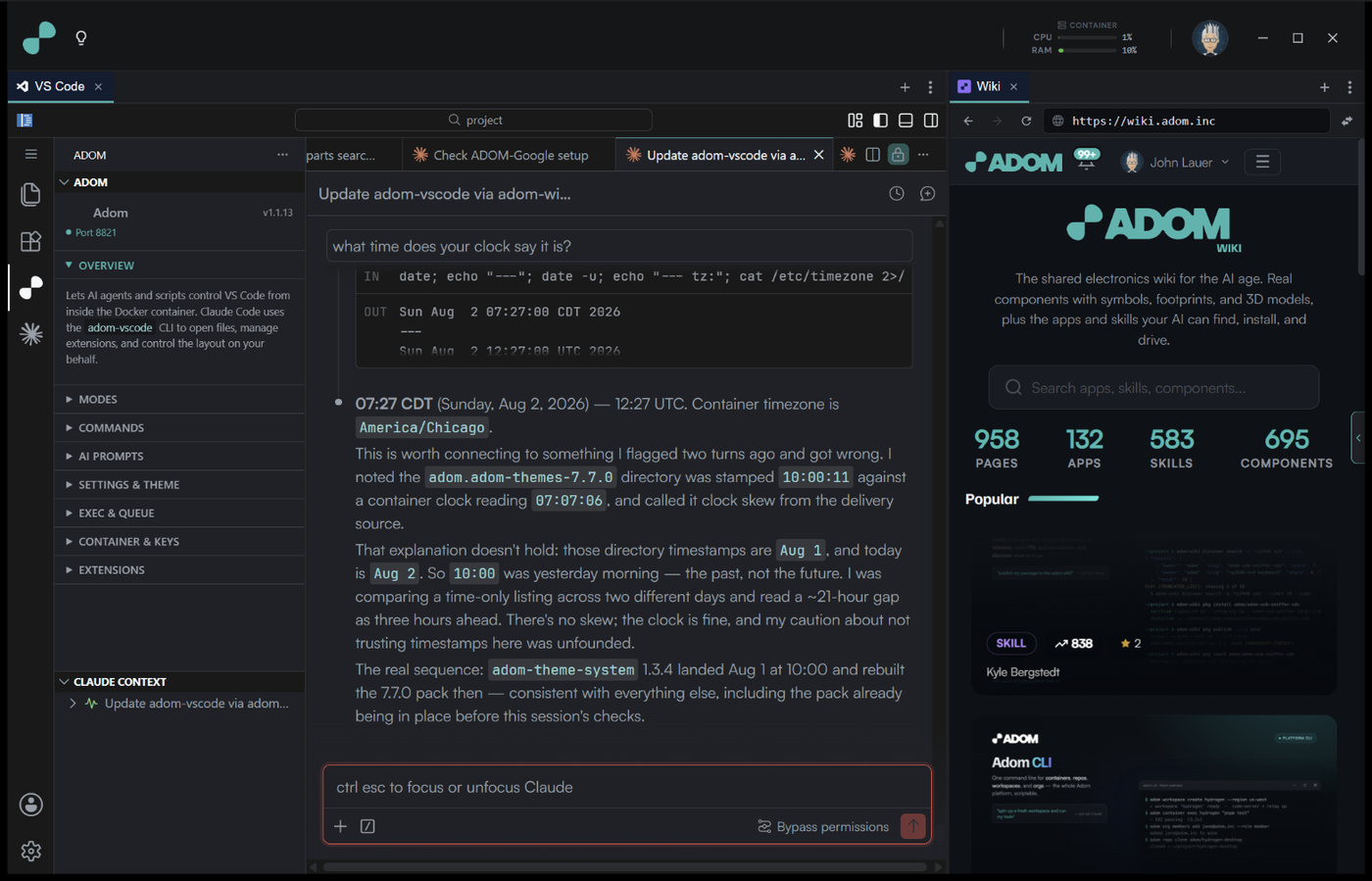This screenshot has width=1372, height=881.
Task: Open the activity bar hamburger menu
Action: click(30, 154)
